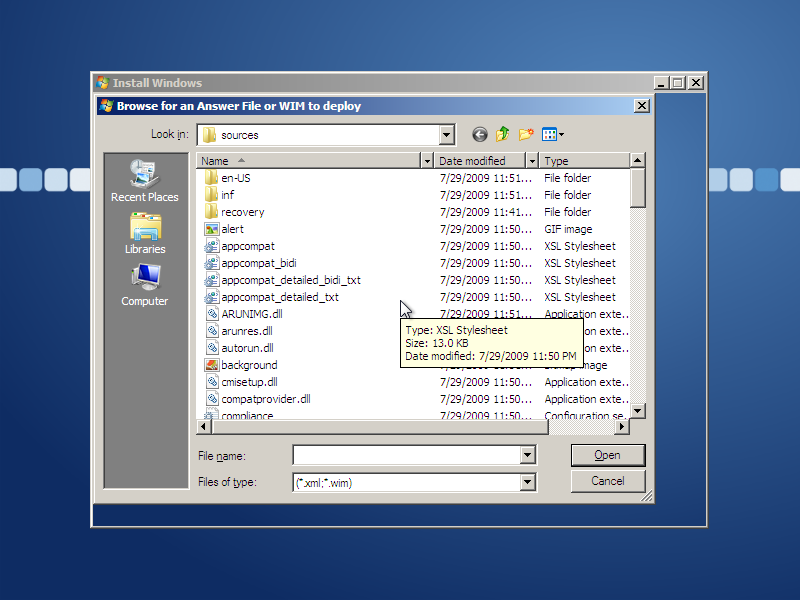Select the file named autorun.dll
Viewport: 800px width, 600px height.
click(x=247, y=348)
